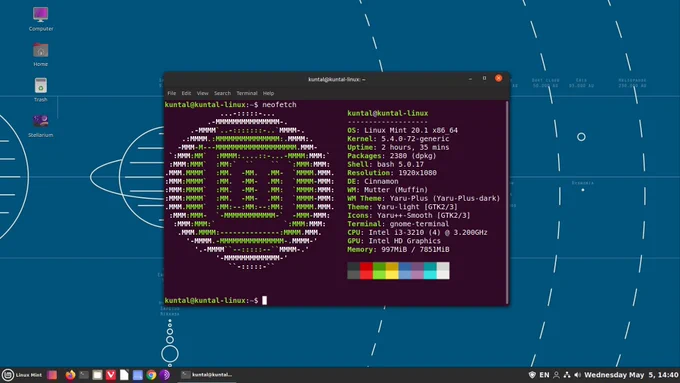Open the beige file manager panel icon
The image size is (680, 383).
click(x=97, y=375)
